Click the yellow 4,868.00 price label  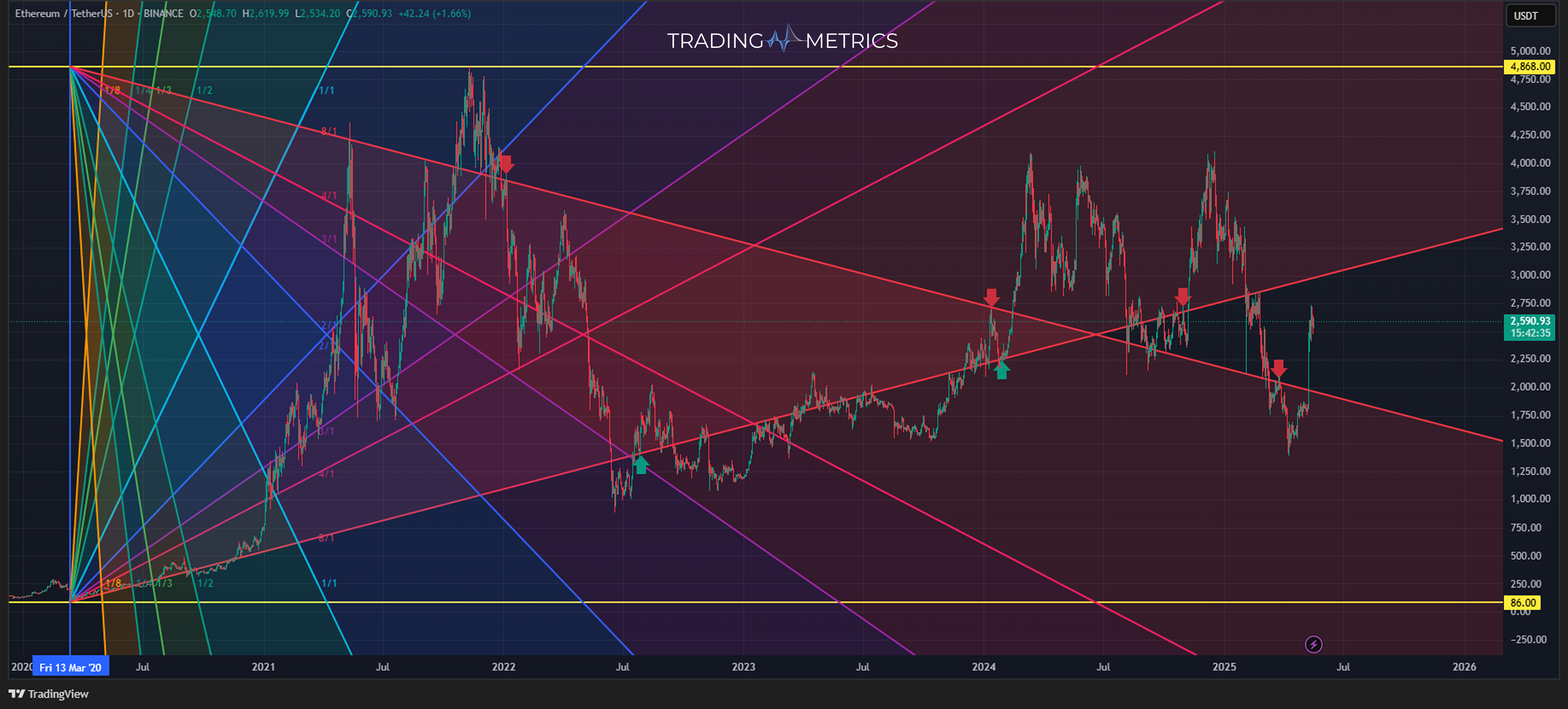[x=1530, y=67]
